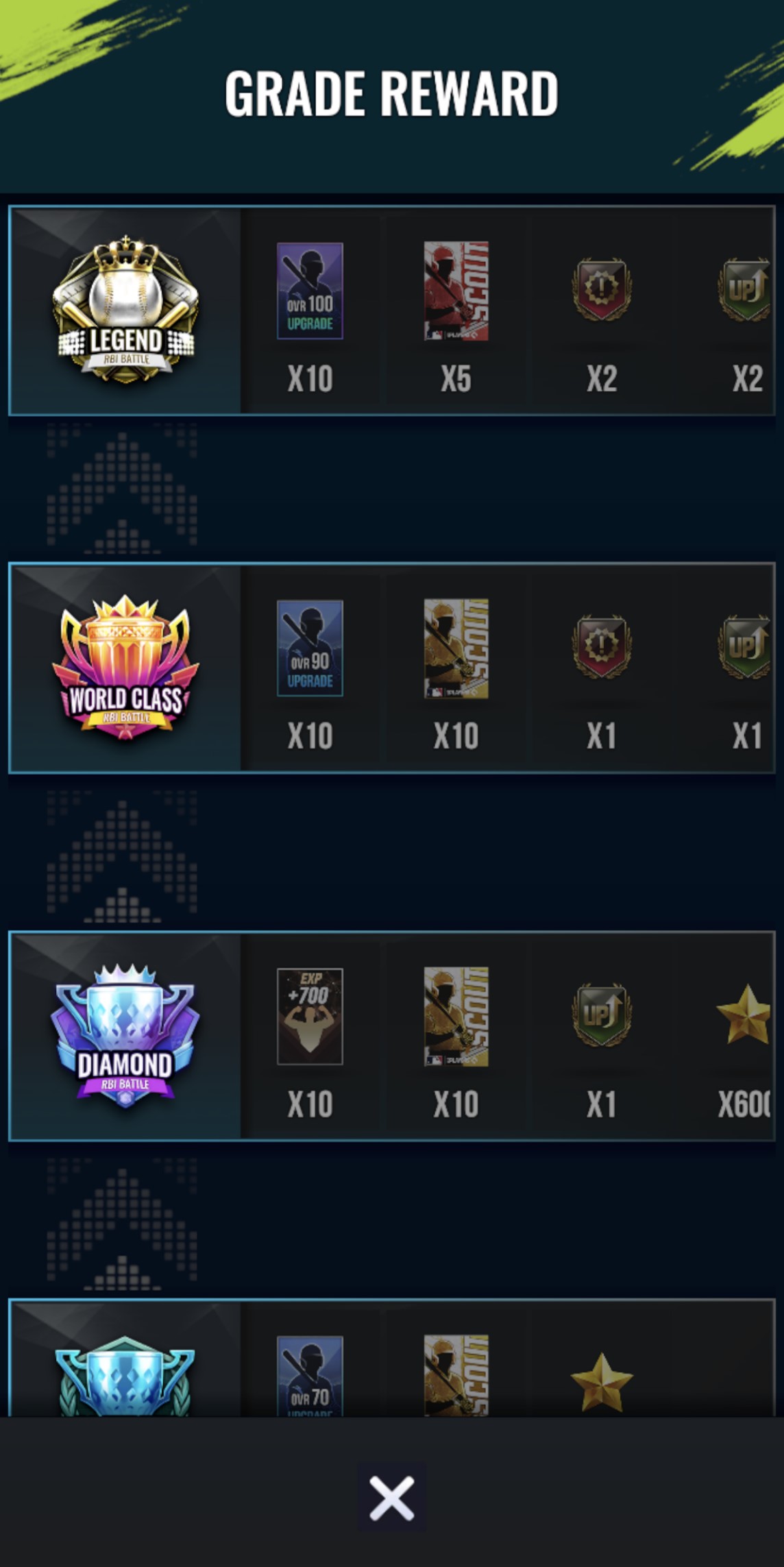Viewport: 784px width, 1567px height.
Task: Tap the light-blue trophy badge at bottom
Action: click(125, 1376)
